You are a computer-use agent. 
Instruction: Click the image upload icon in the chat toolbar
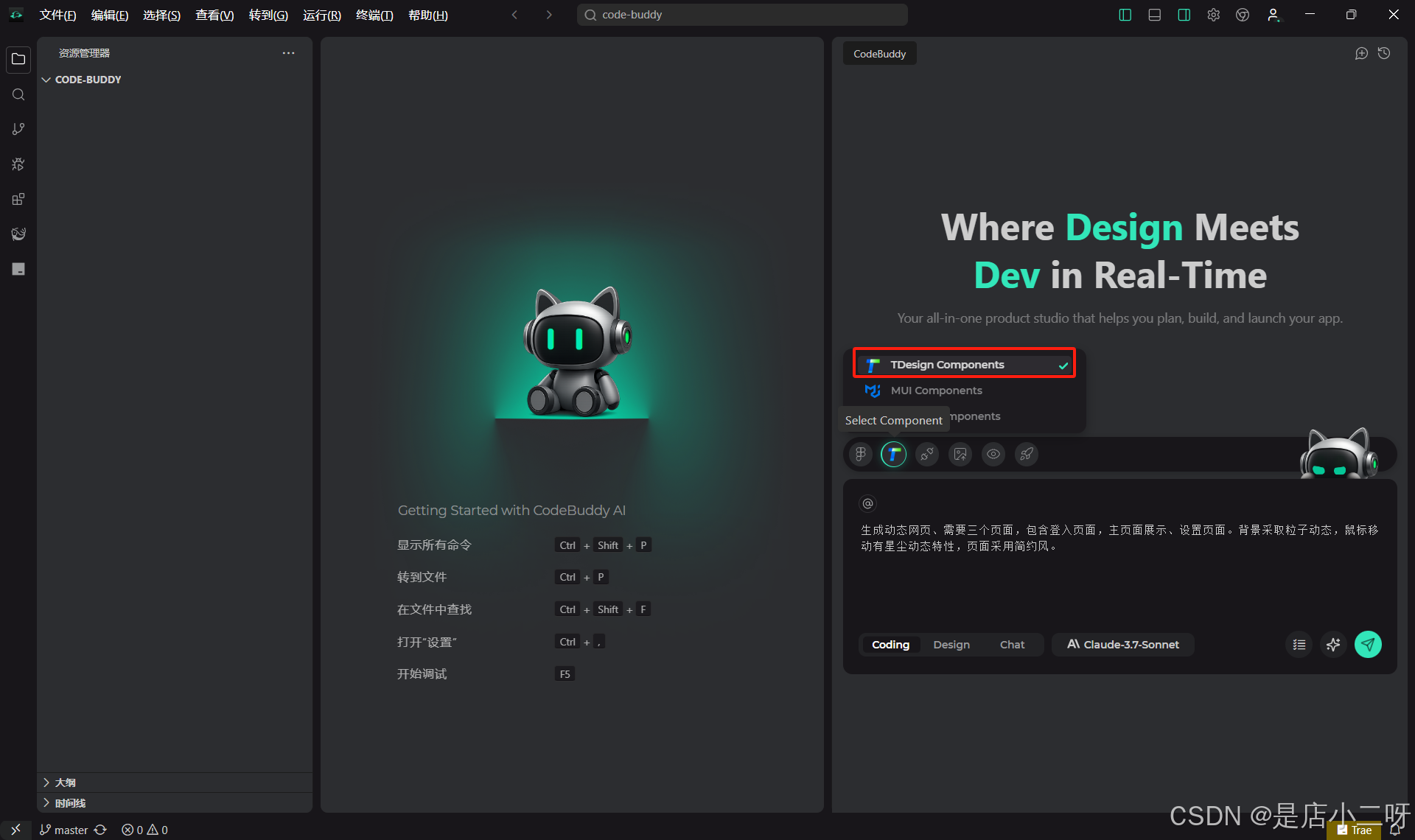960,454
